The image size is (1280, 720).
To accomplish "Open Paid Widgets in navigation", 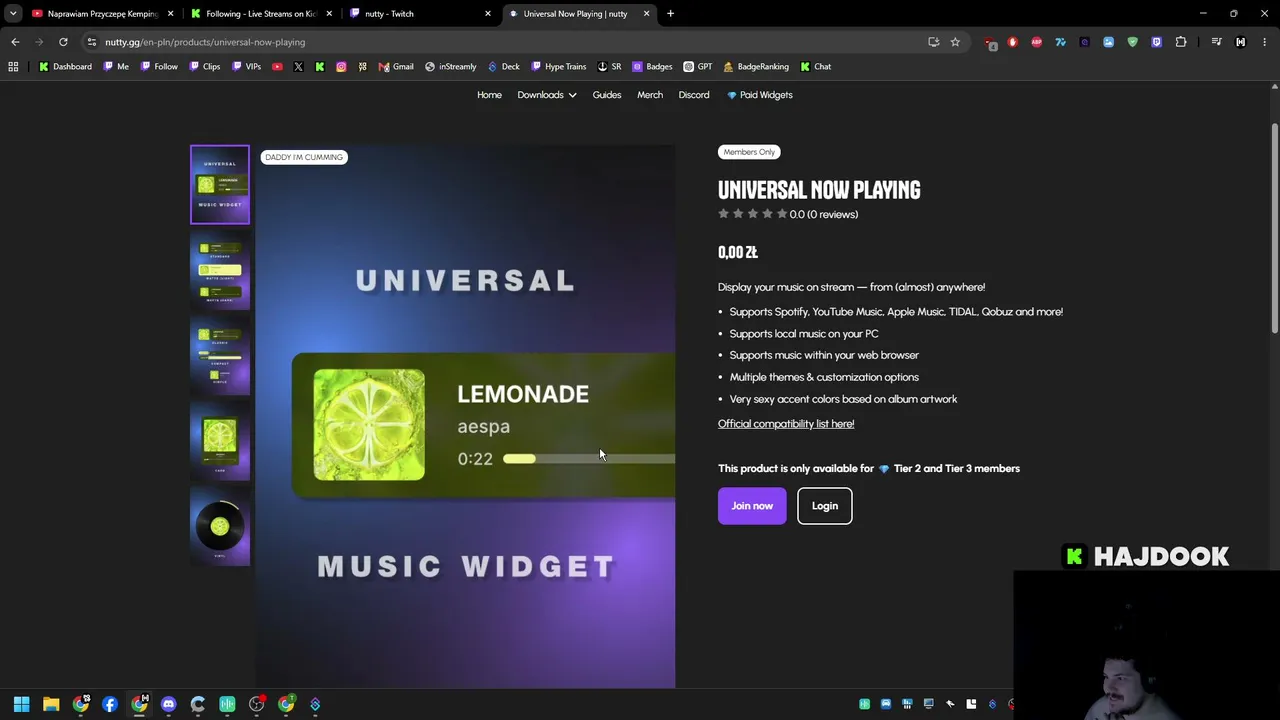I will point(760,95).
